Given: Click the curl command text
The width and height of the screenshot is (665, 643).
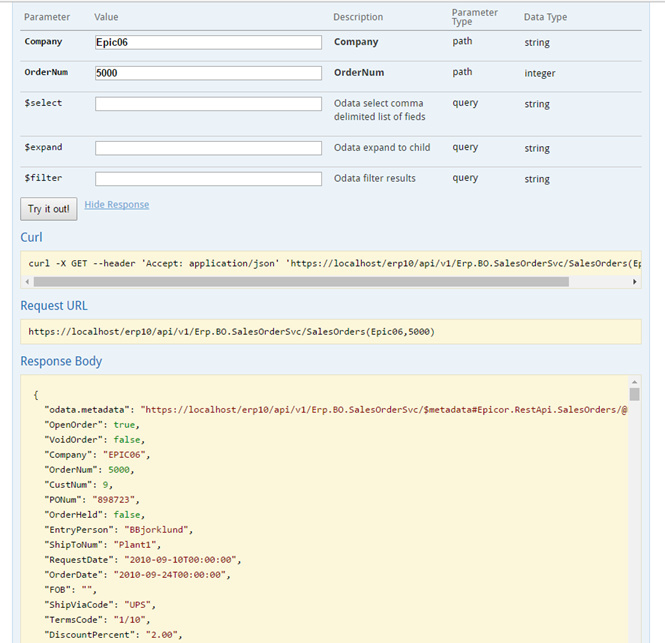Looking at the screenshot, I should coord(335,263).
